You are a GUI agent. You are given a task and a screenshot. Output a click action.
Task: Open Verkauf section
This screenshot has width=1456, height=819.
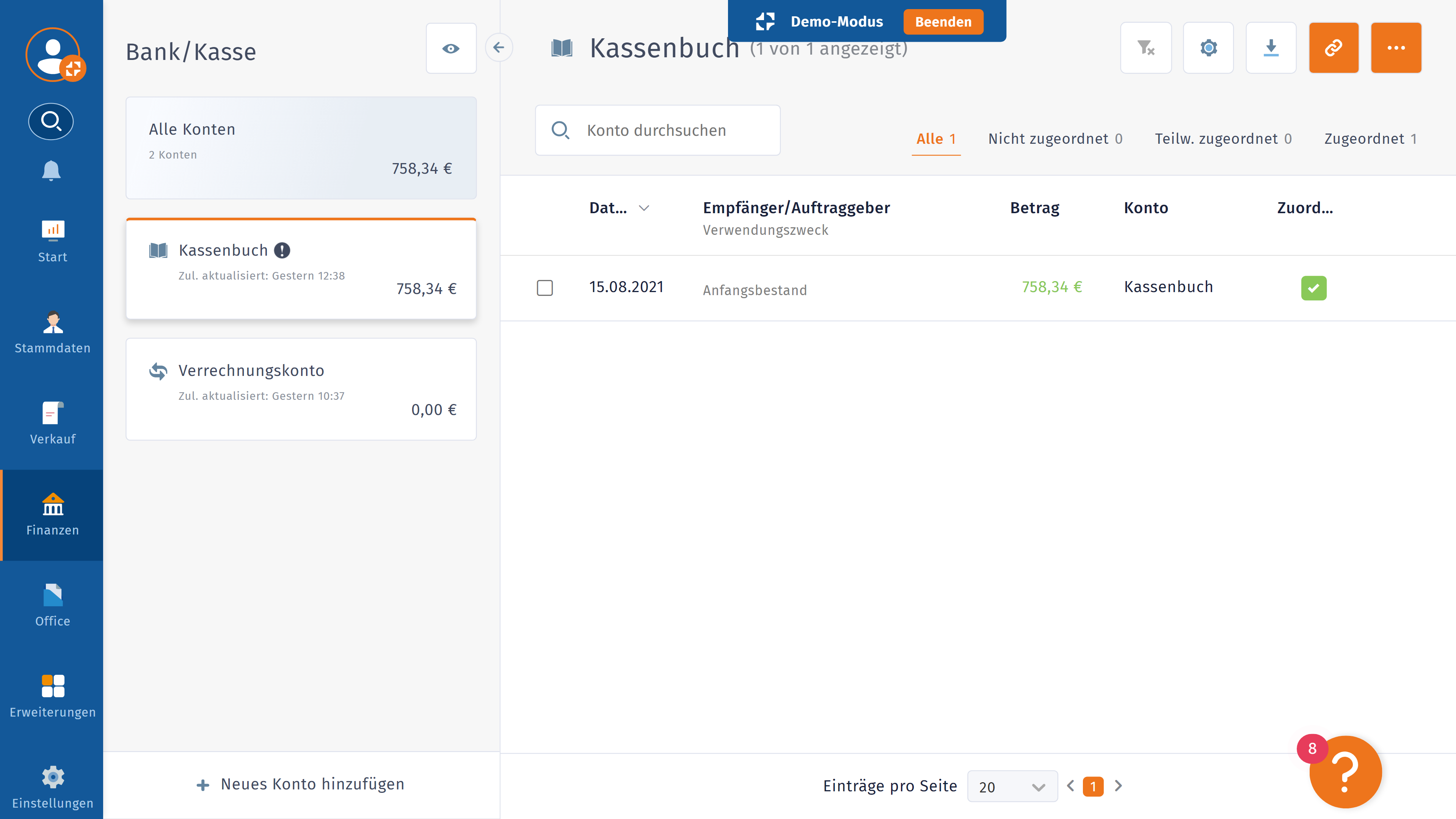(52, 424)
